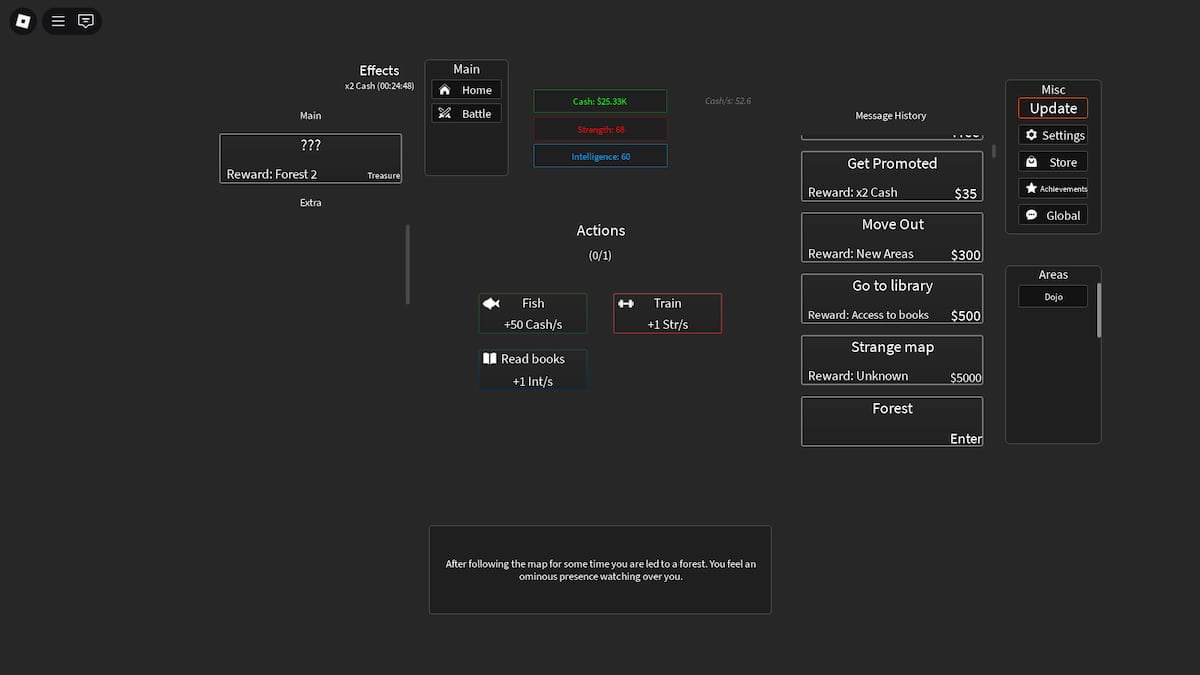
Task: Open Global chat via the speech bubble icon
Action: pos(1030,214)
